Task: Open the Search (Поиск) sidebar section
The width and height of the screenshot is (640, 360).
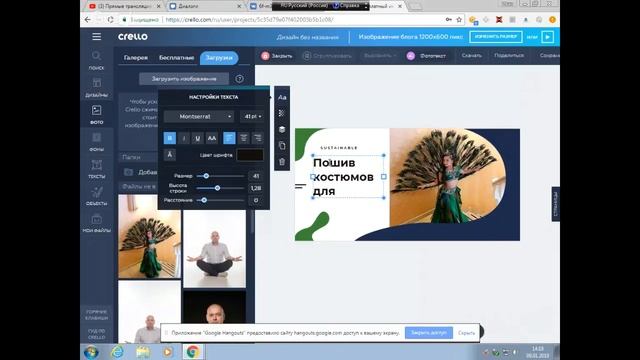Action: (x=96, y=60)
